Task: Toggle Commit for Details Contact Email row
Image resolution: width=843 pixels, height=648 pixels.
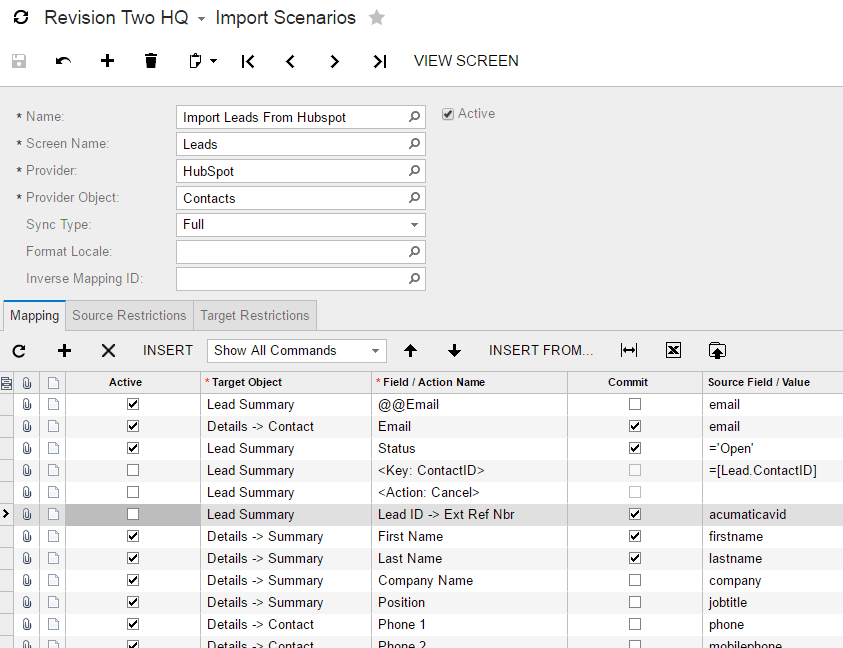Action: pyautogui.click(x=635, y=426)
